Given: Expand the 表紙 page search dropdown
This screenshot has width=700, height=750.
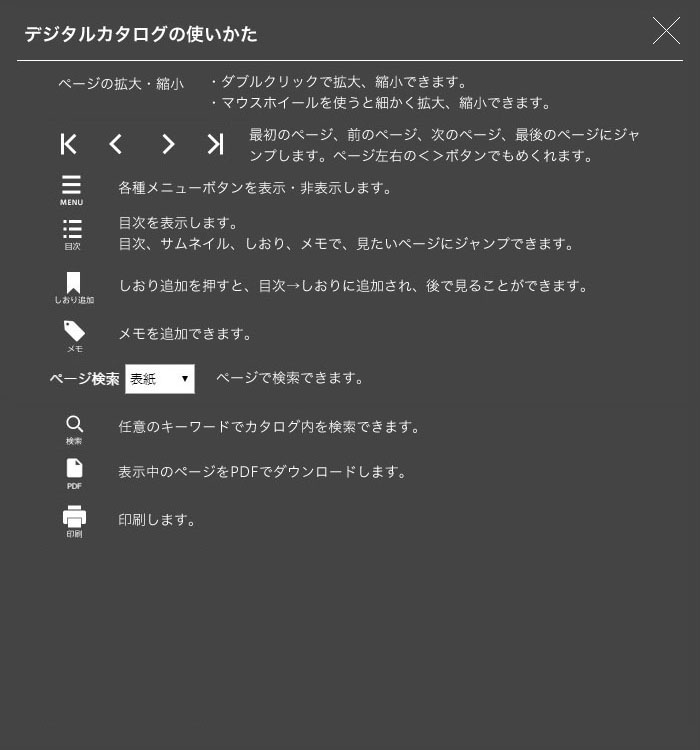Looking at the screenshot, I should coord(160,379).
